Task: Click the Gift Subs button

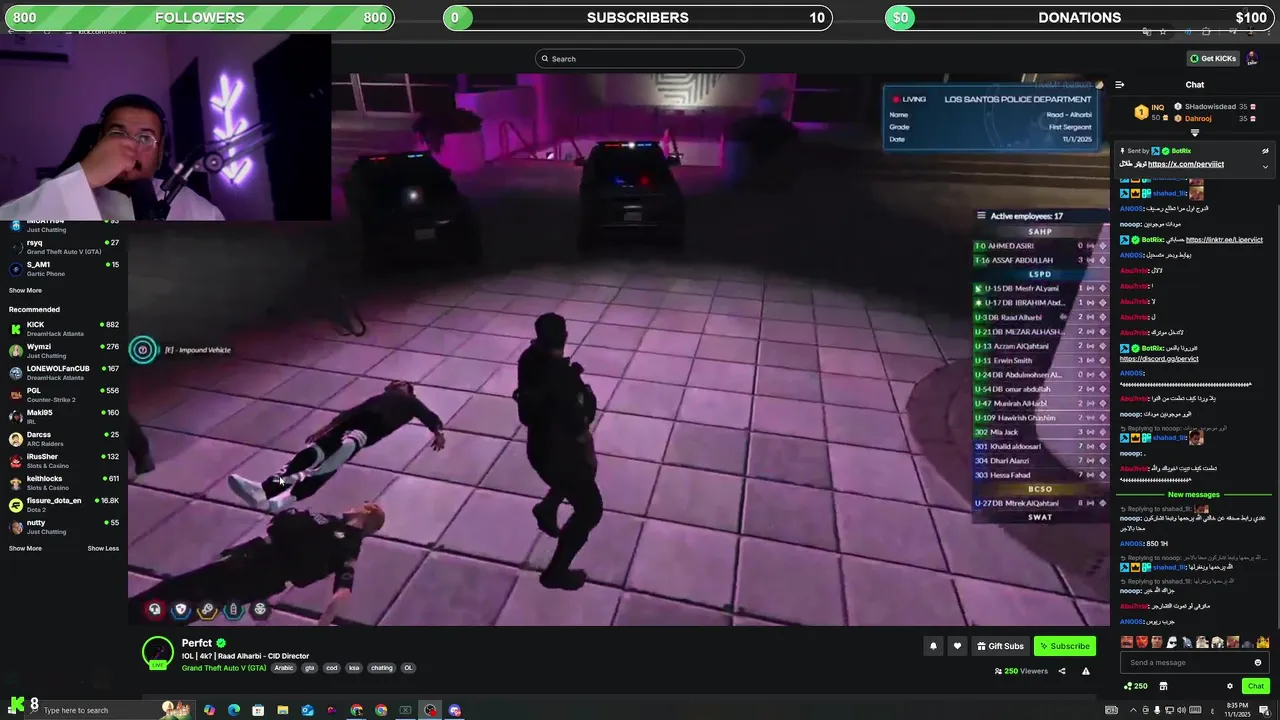Action: click(x=1001, y=646)
